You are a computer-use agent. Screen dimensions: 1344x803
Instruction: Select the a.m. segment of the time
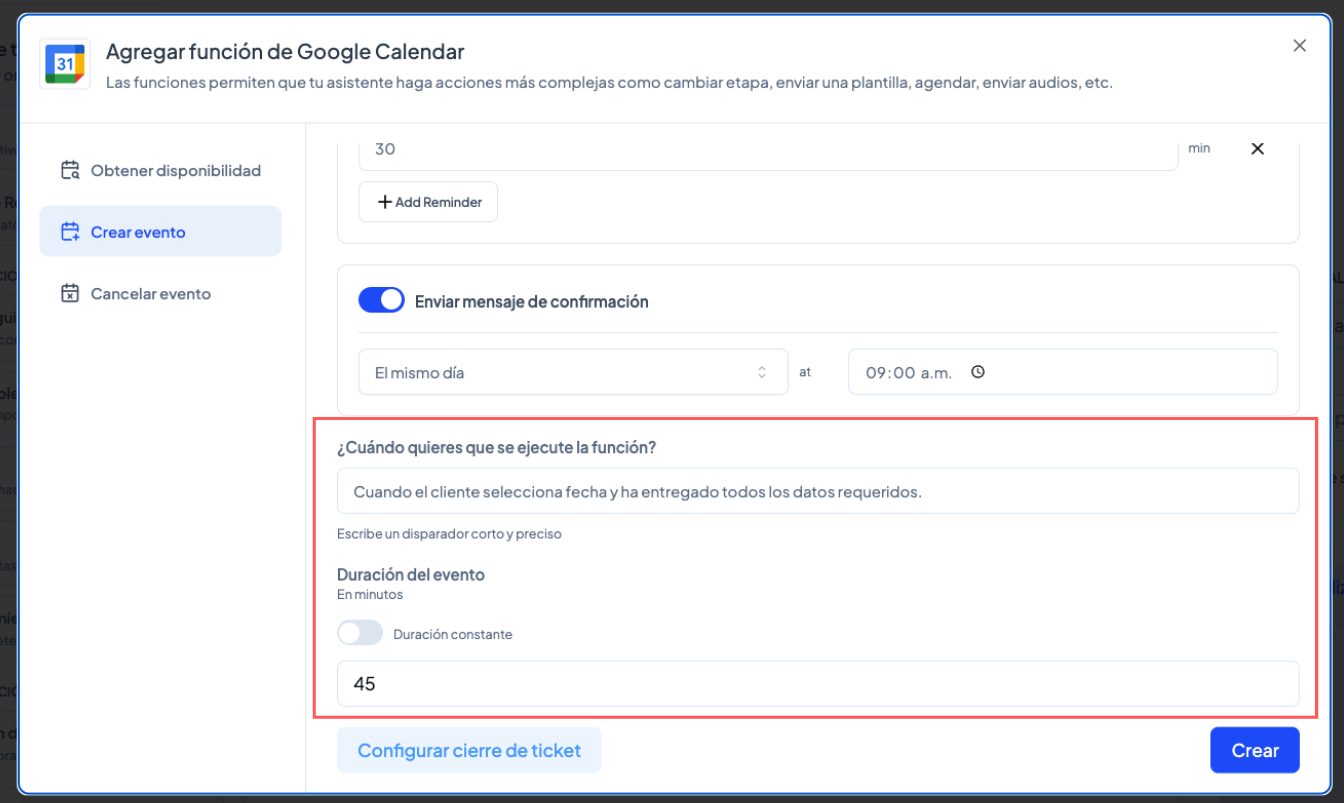(936, 372)
